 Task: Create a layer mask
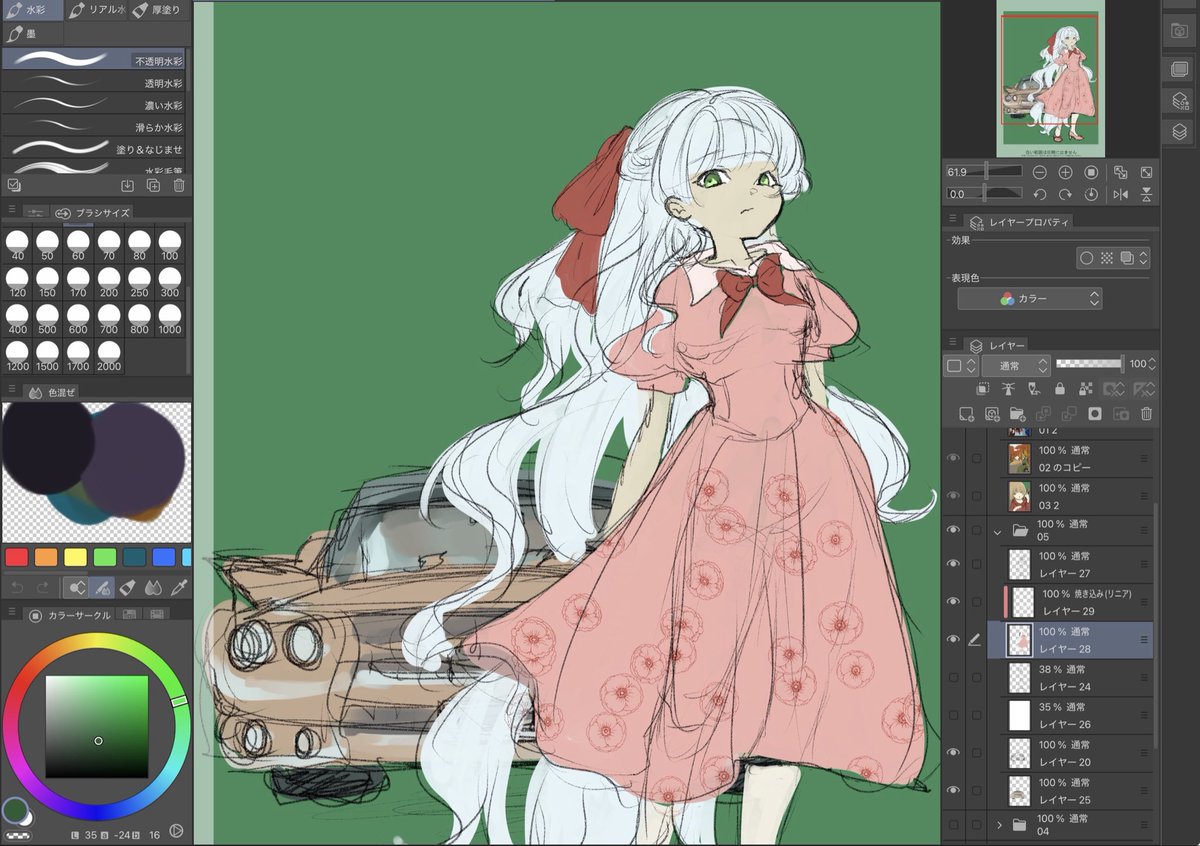[x=1095, y=413]
